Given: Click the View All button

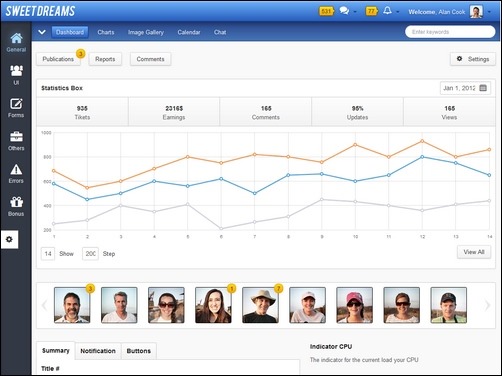Looking at the screenshot, I should (474, 252).
